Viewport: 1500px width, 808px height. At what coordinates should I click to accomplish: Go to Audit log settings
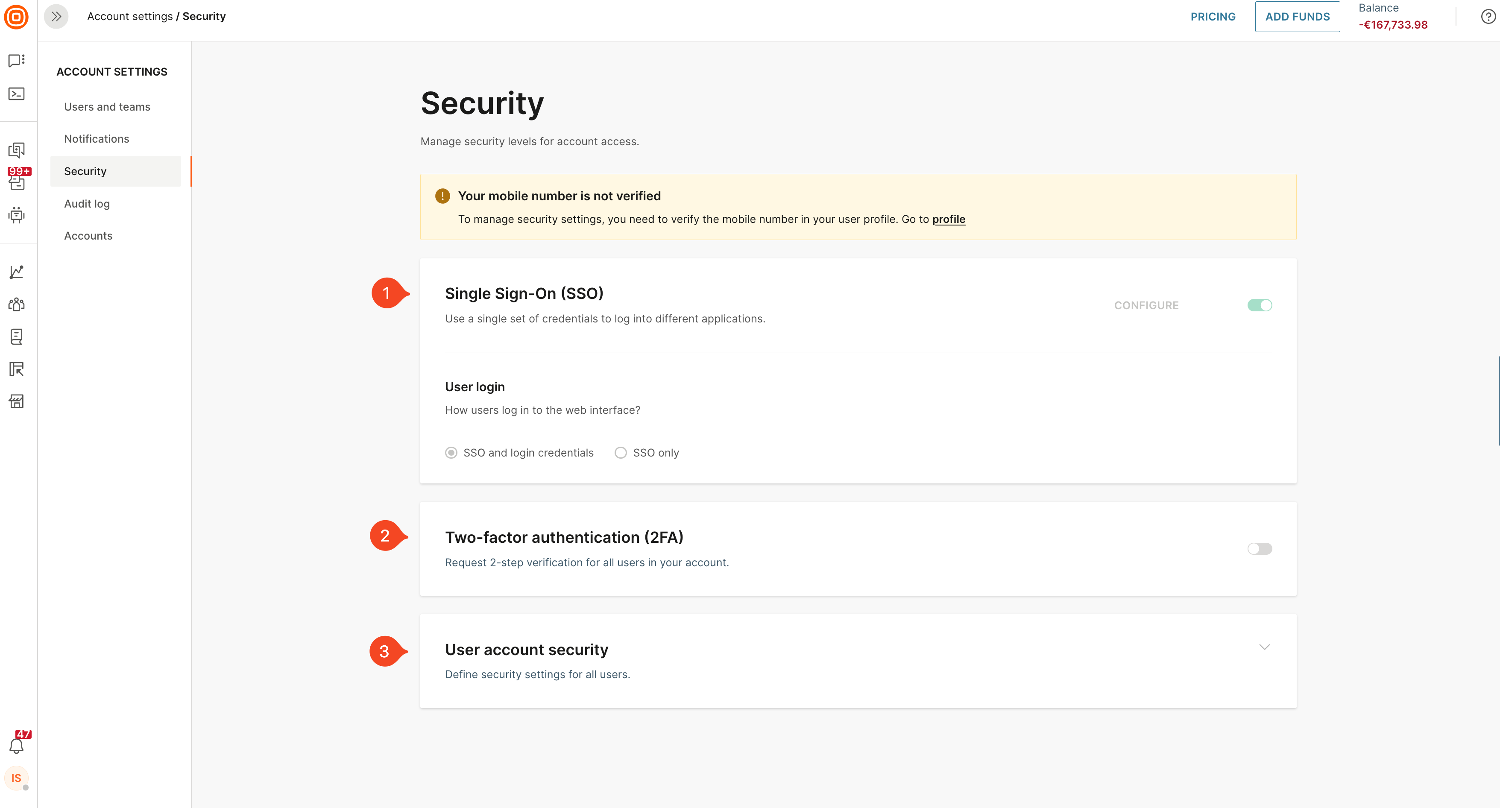pos(87,204)
